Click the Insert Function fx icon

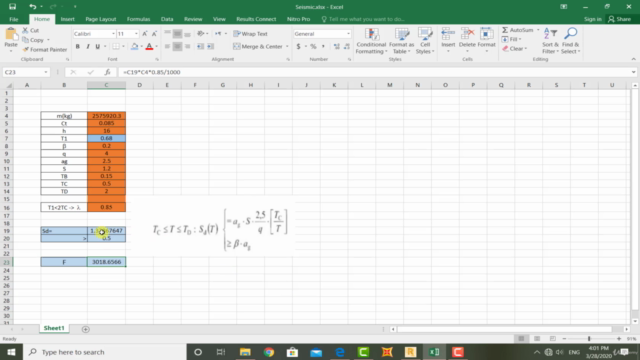tap(107, 72)
